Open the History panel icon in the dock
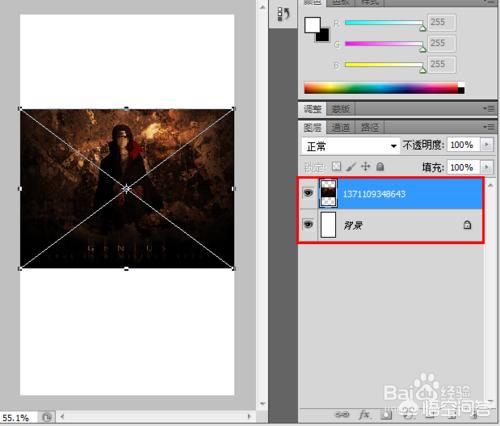 pos(283,14)
